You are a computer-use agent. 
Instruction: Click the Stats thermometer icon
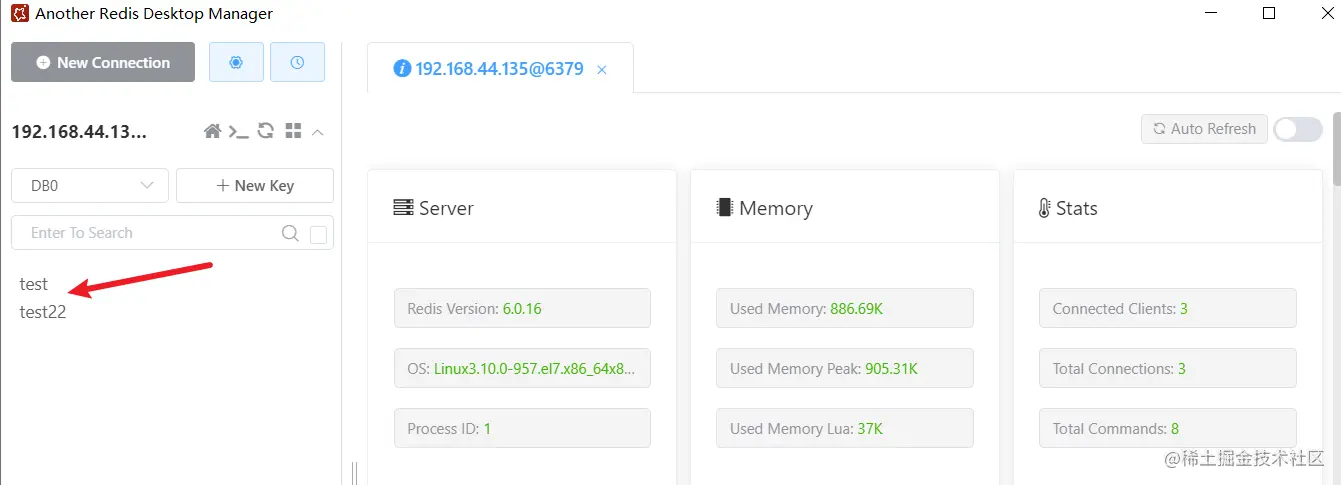coord(1045,208)
